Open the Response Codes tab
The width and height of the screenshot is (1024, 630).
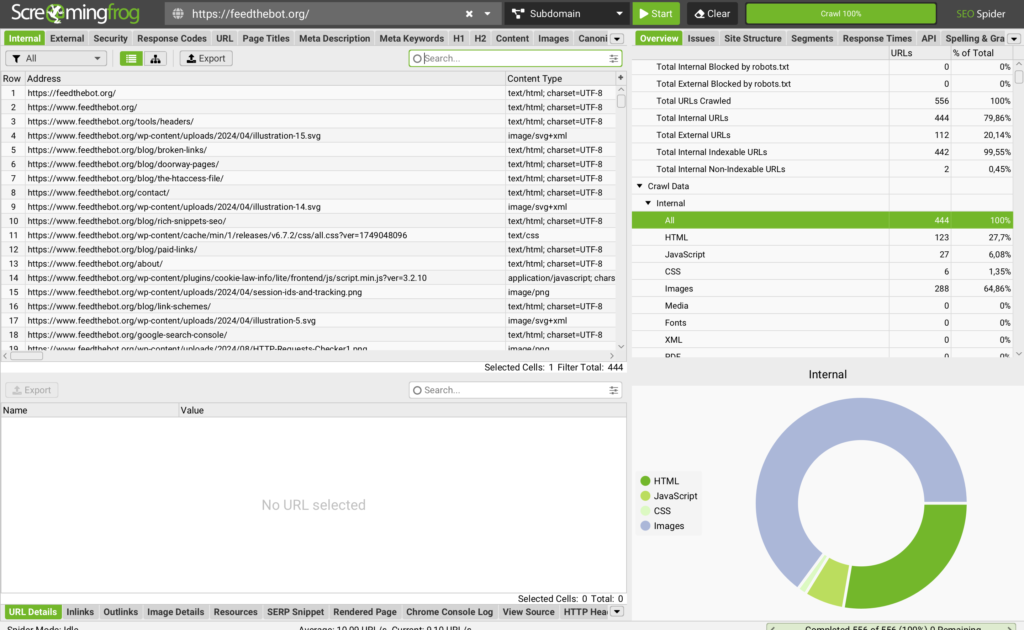(x=172, y=39)
